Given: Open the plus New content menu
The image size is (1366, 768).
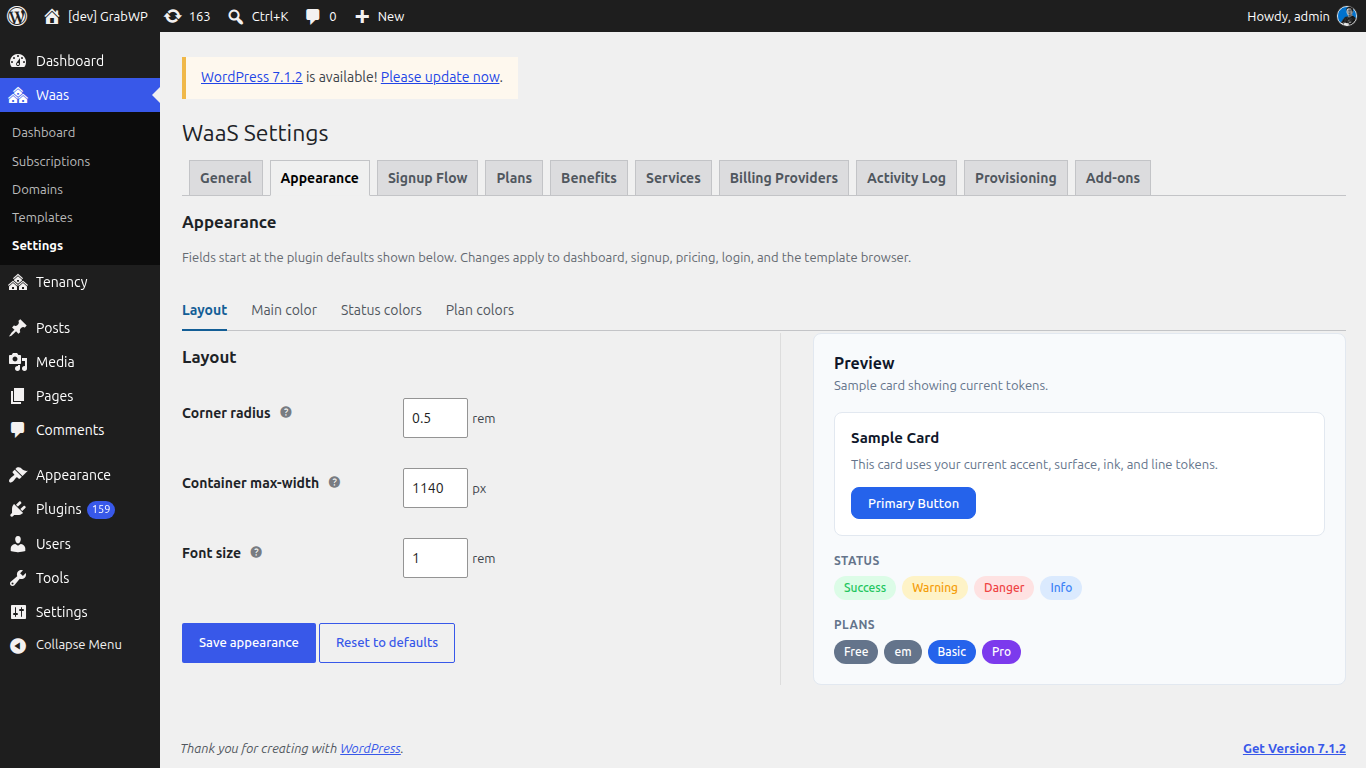Looking at the screenshot, I should click(380, 16).
